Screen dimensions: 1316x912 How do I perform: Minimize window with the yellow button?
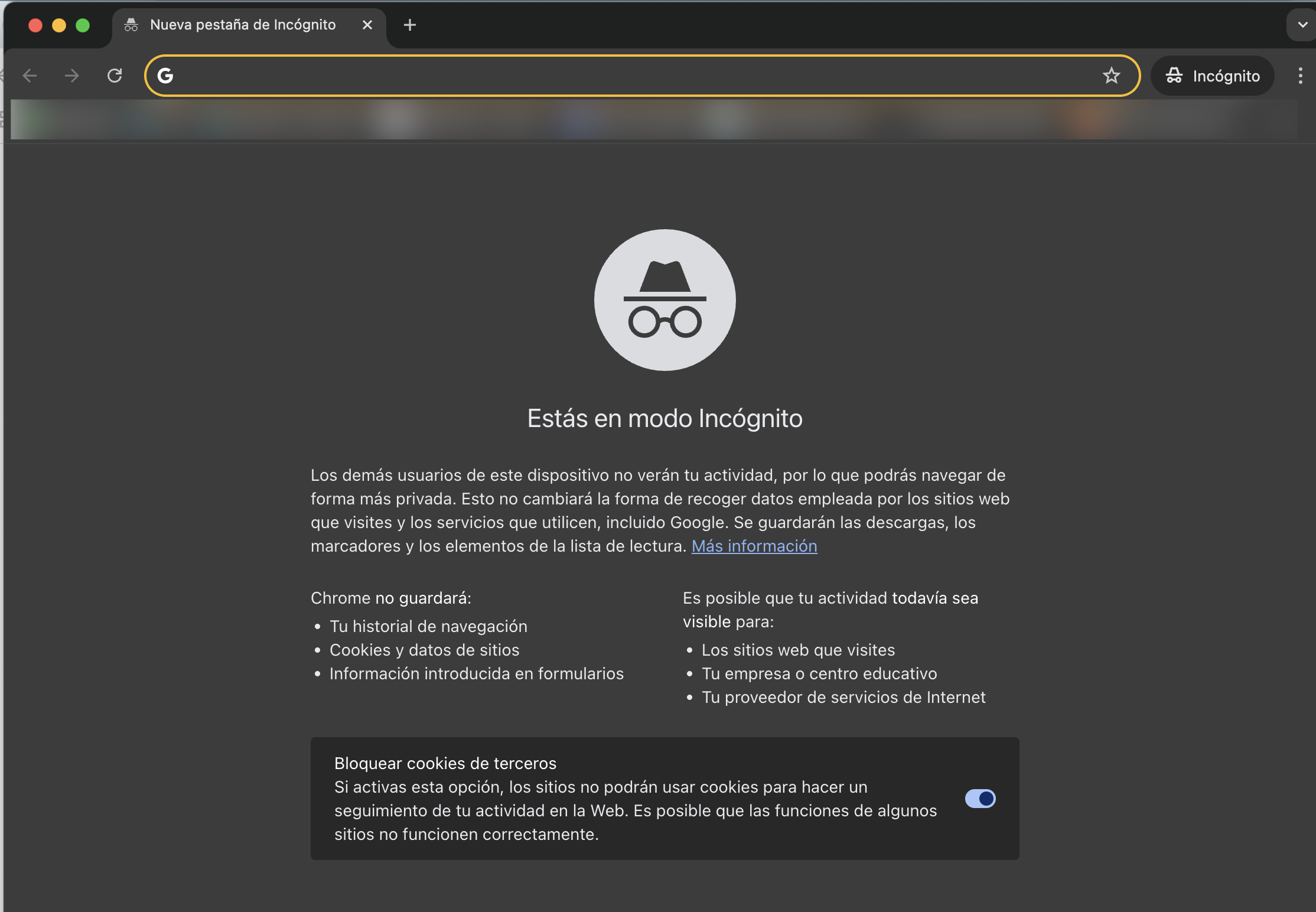point(59,25)
